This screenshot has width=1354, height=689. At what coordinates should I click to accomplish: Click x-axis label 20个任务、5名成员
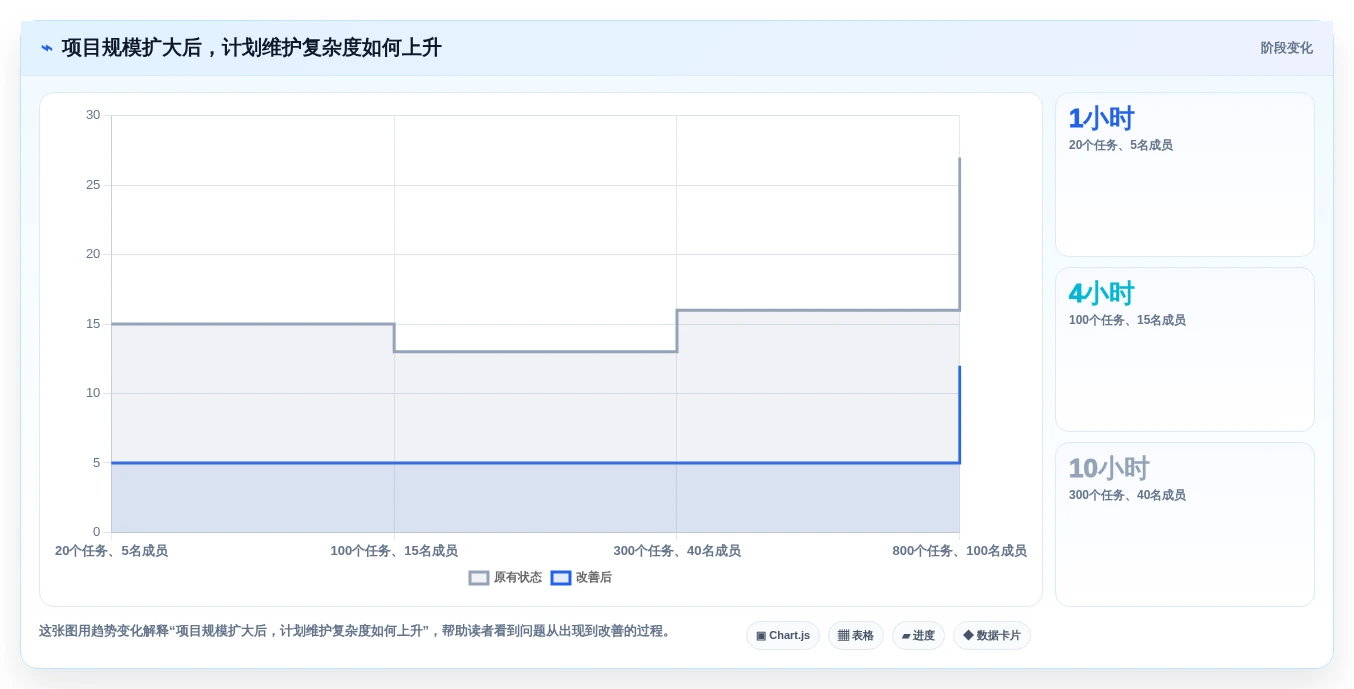click(x=111, y=551)
